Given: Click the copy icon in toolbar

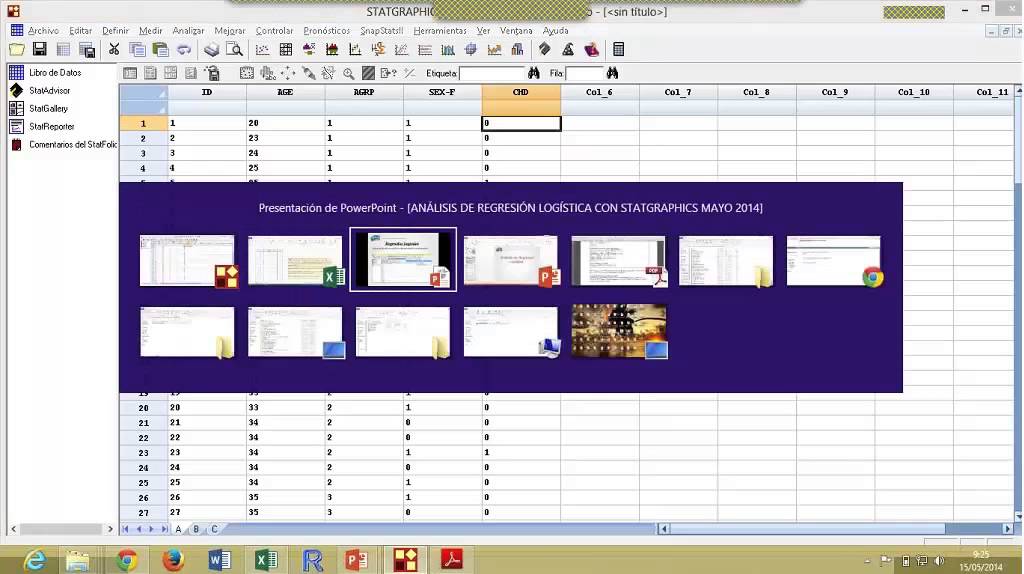Looking at the screenshot, I should tap(137, 50).
